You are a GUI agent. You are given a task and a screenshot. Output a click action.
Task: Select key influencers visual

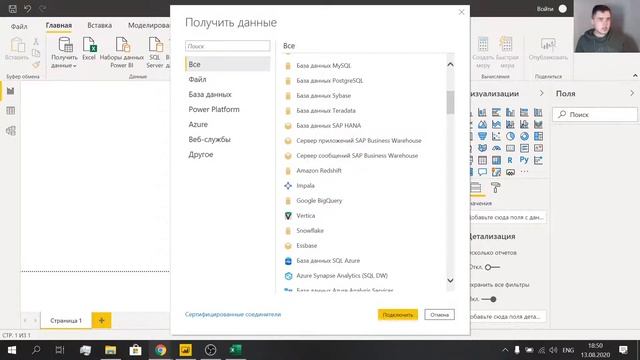pos(538,160)
